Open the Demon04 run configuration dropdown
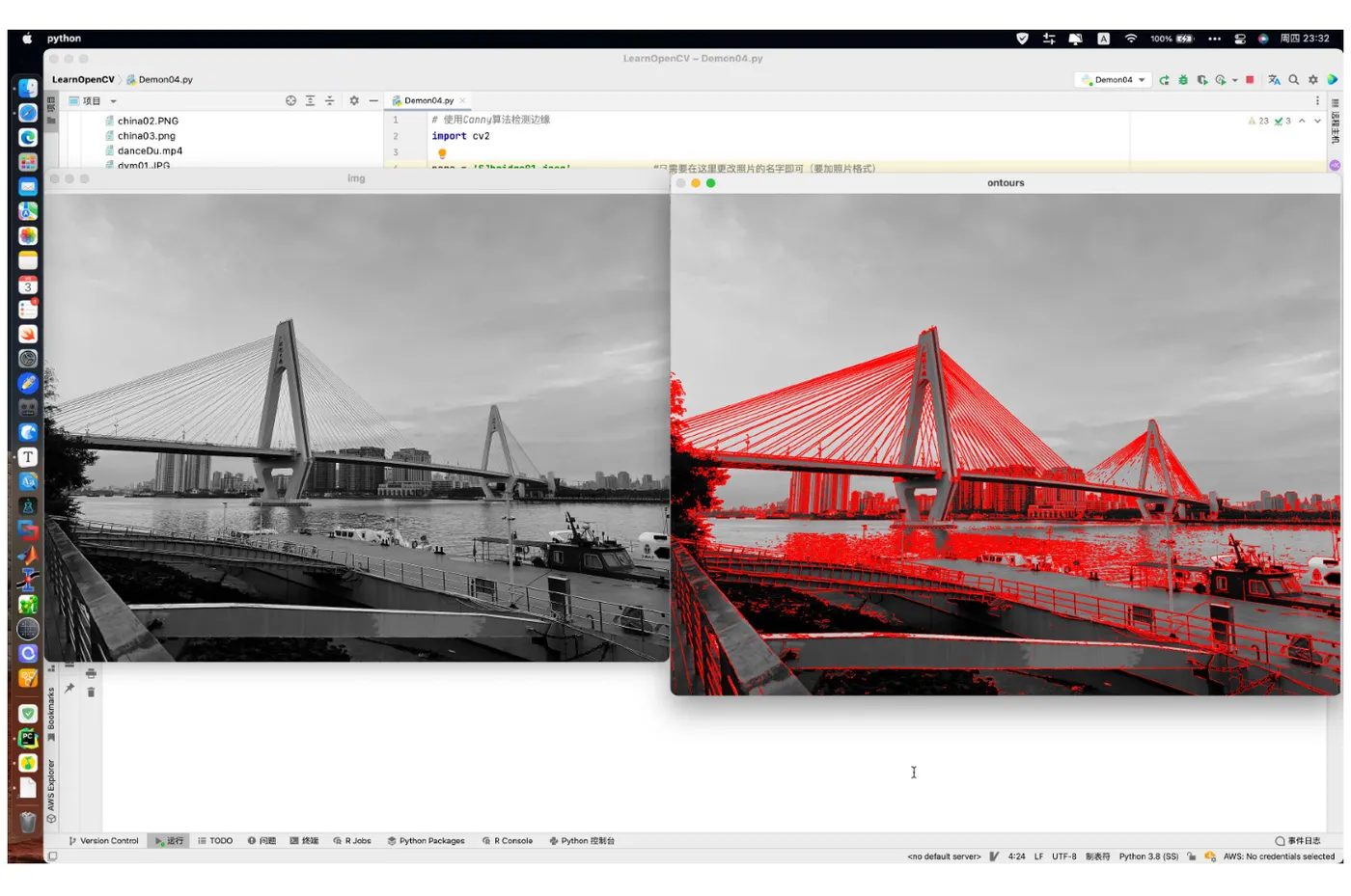 tap(1114, 80)
